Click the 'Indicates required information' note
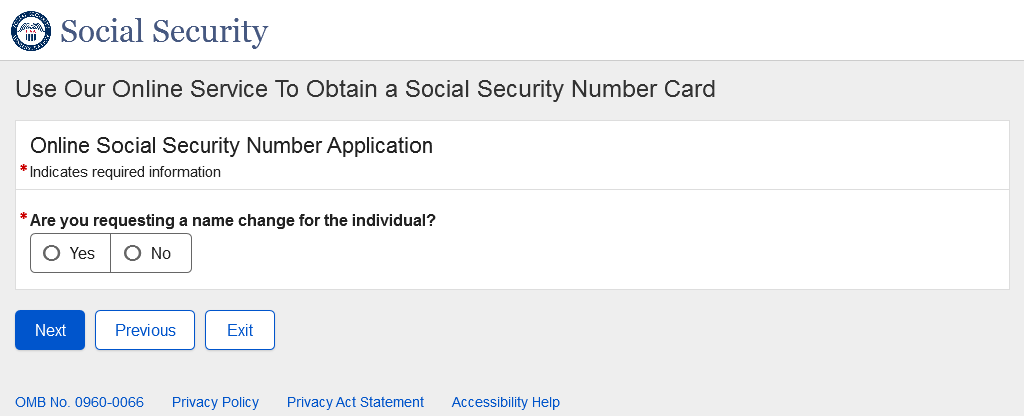The width and height of the screenshot is (1024, 416). (x=125, y=172)
